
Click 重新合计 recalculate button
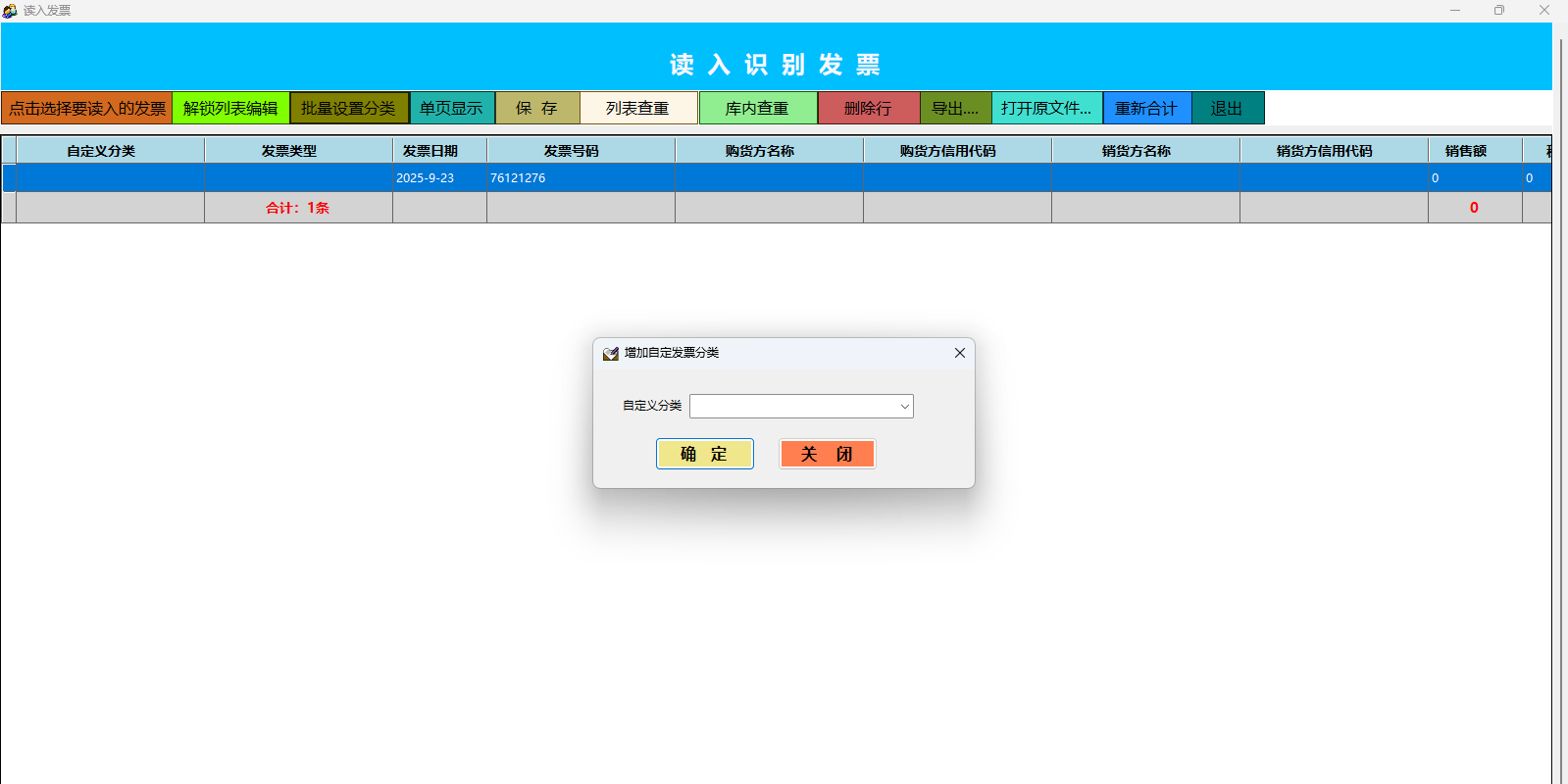coord(1147,108)
